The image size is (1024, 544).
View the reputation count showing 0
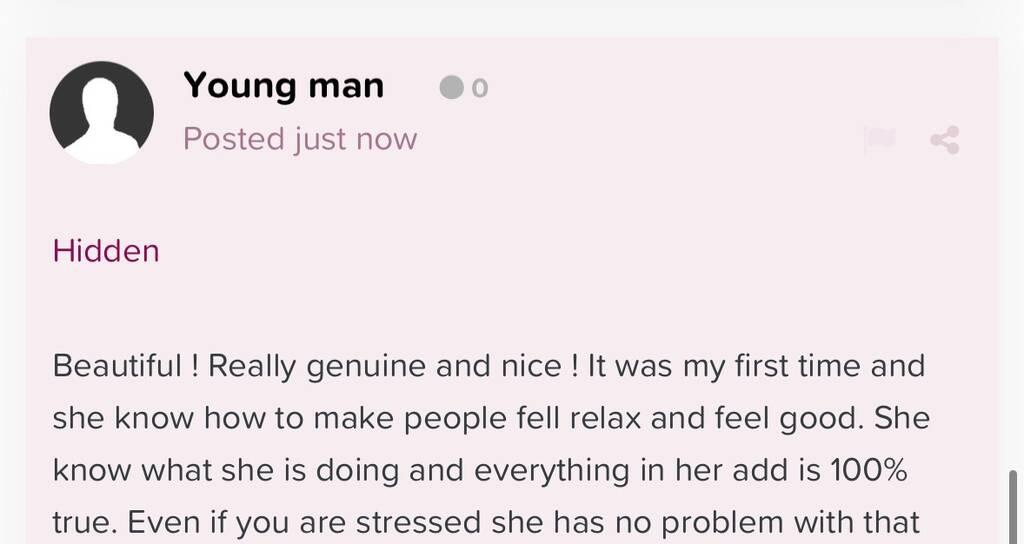coord(480,88)
